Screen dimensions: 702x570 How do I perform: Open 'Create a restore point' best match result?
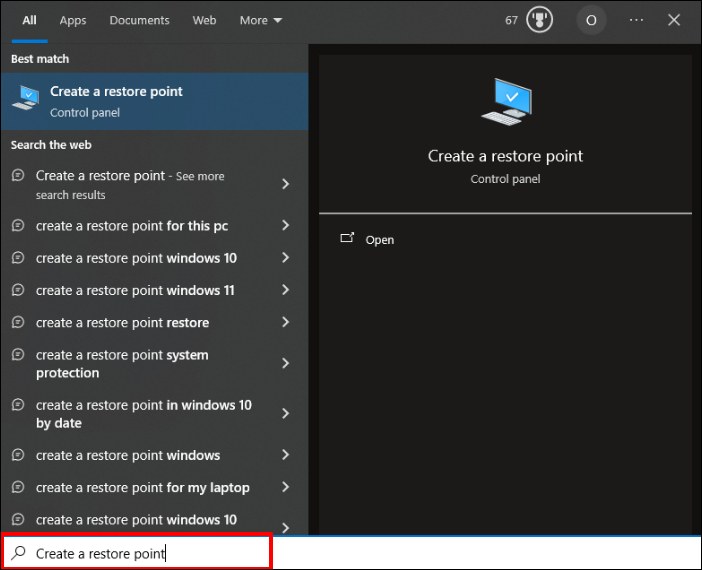116,100
